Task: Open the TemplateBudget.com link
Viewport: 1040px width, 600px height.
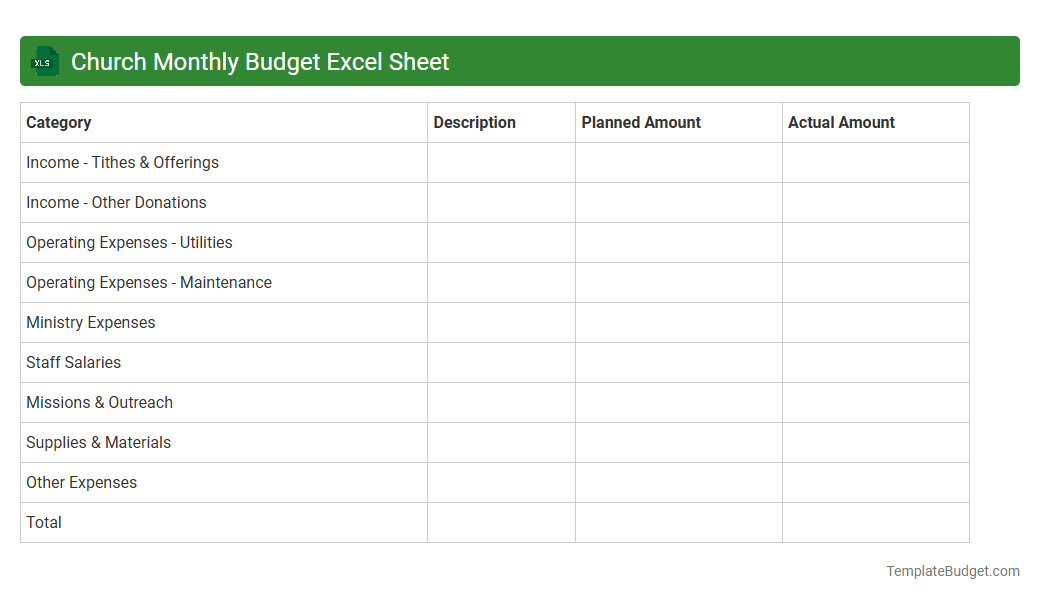Action: pyautogui.click(x=952, y=571)
